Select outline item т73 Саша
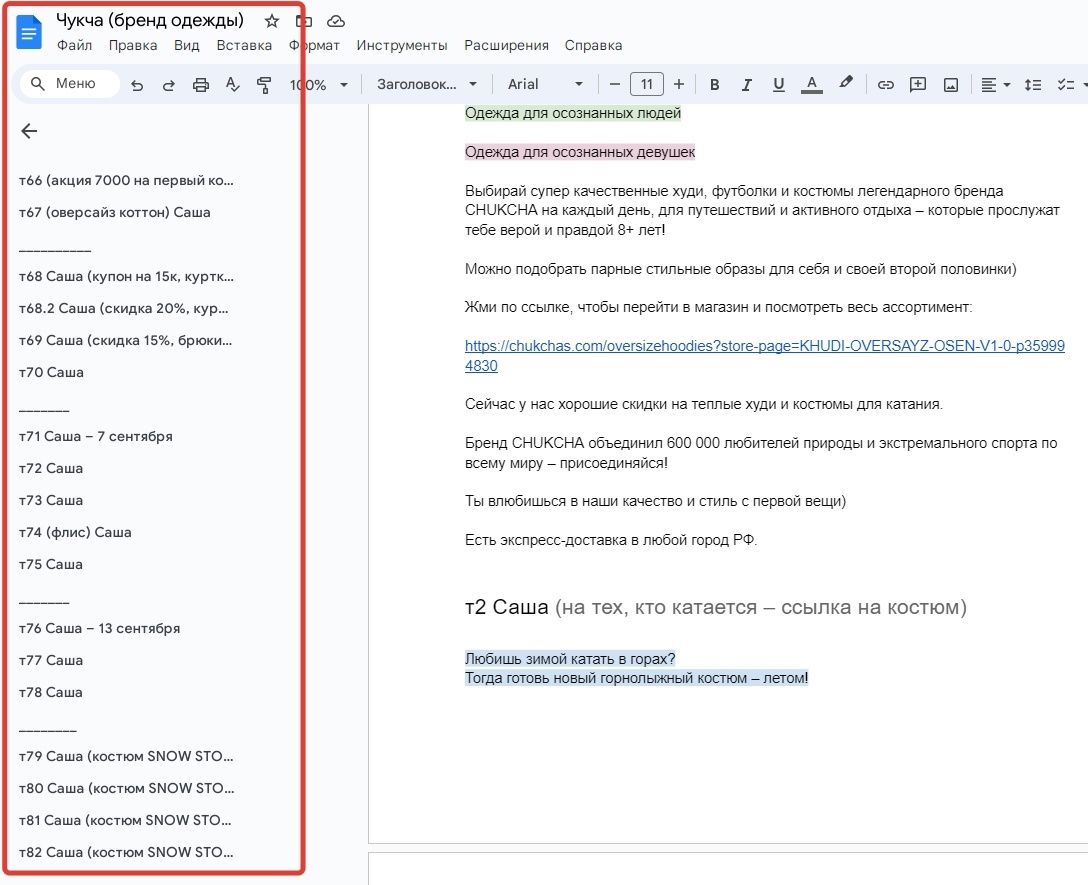 coord(51,500)
